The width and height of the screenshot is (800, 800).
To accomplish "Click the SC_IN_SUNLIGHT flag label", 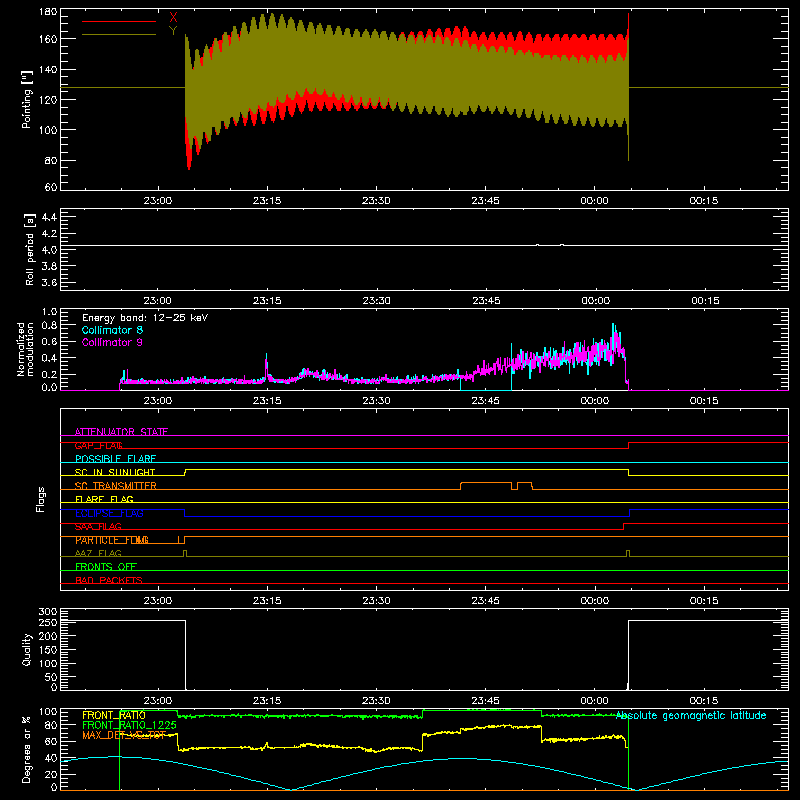I will 115,472.
